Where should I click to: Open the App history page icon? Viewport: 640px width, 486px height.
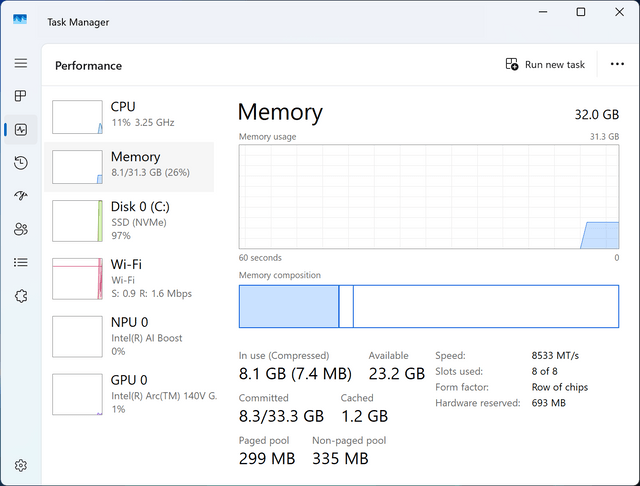pyautogui.click(x=21, y=163)
